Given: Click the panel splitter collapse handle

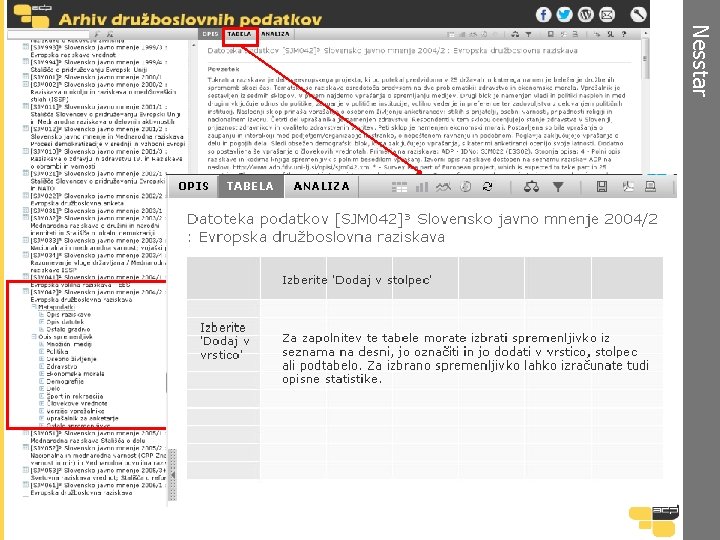Looking at the screenshot, I should click(173, 475).
